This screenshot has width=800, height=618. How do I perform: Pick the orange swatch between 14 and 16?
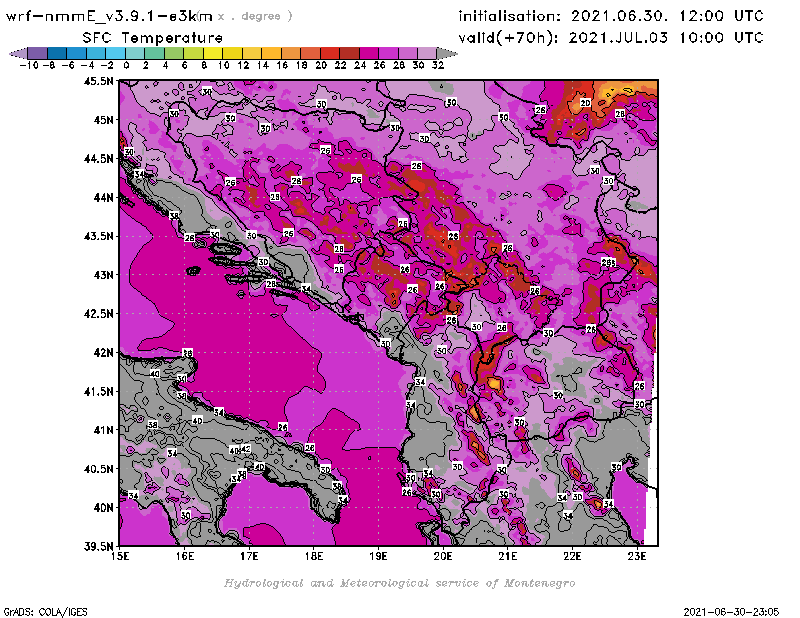coord(271,53)
